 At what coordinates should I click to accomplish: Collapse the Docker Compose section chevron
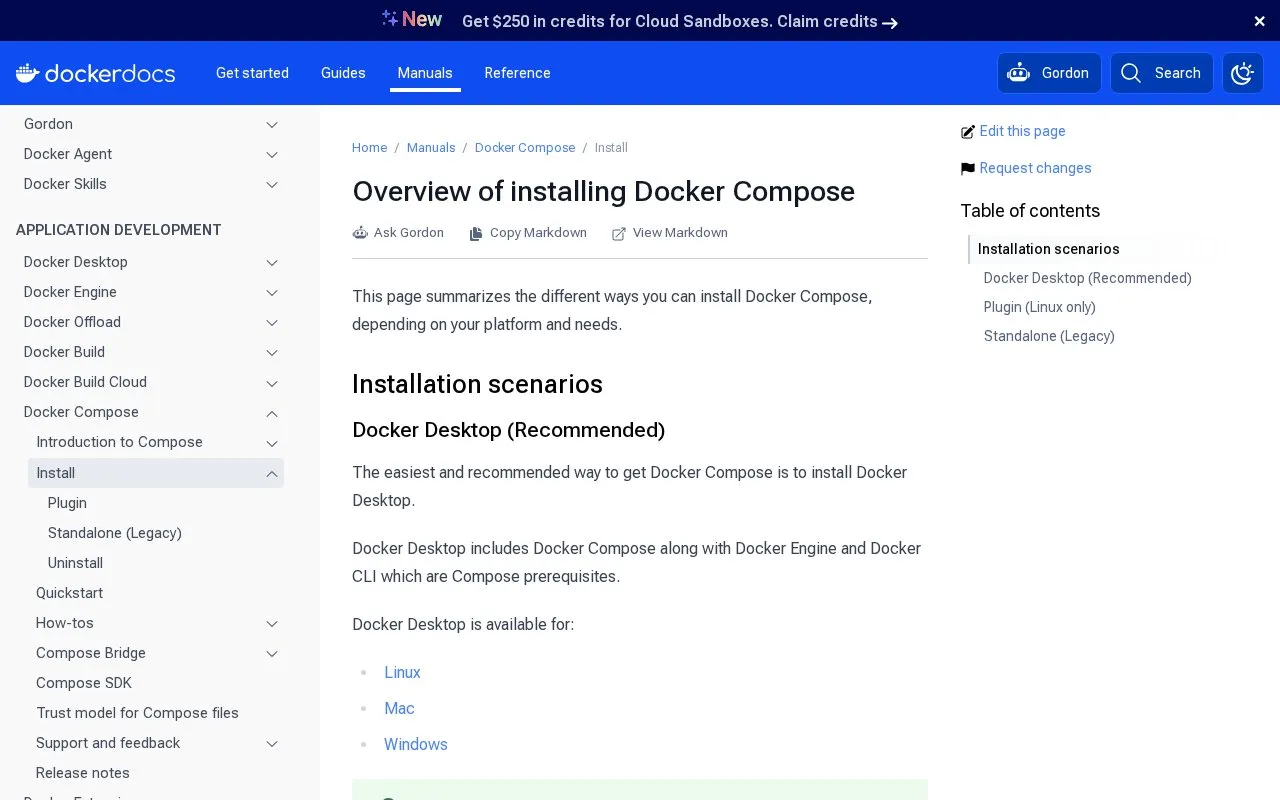(x=272, y=413)
